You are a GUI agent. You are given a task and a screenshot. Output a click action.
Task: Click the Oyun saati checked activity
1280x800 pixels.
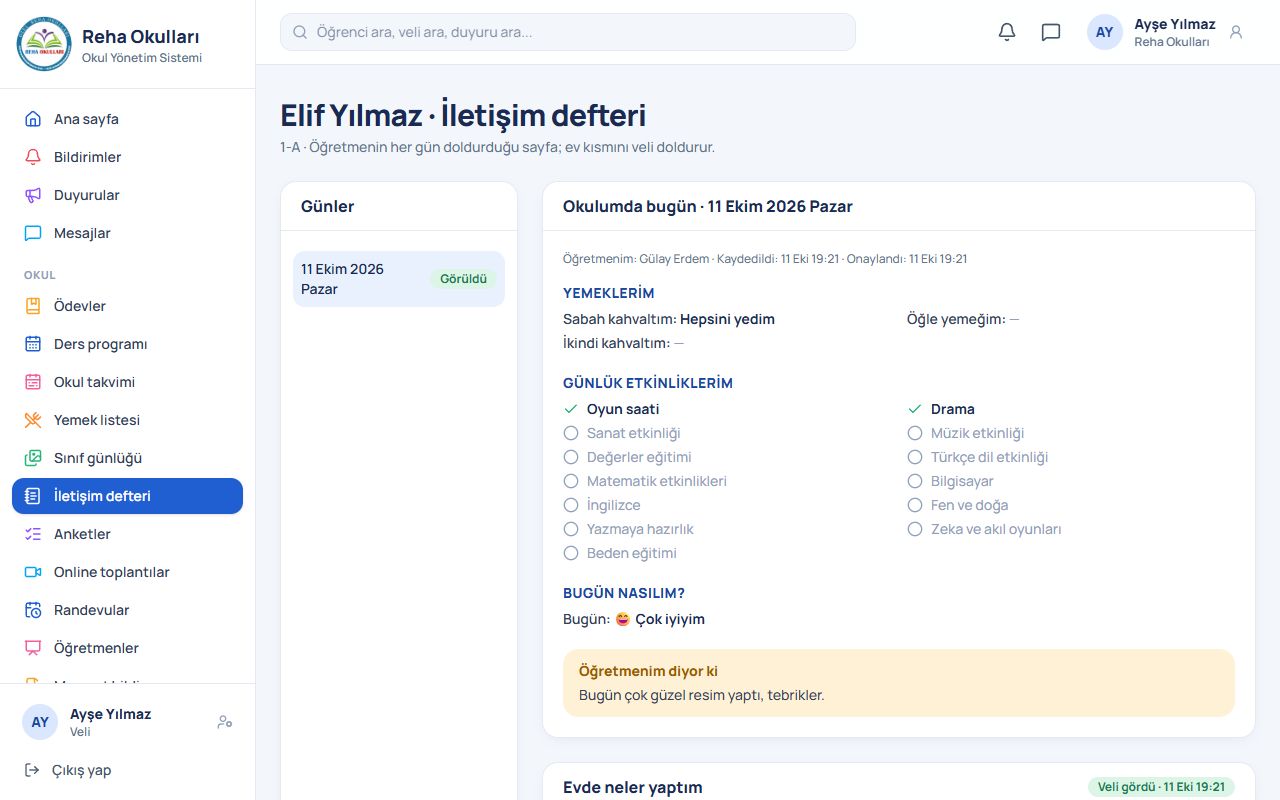pos(612,409)
